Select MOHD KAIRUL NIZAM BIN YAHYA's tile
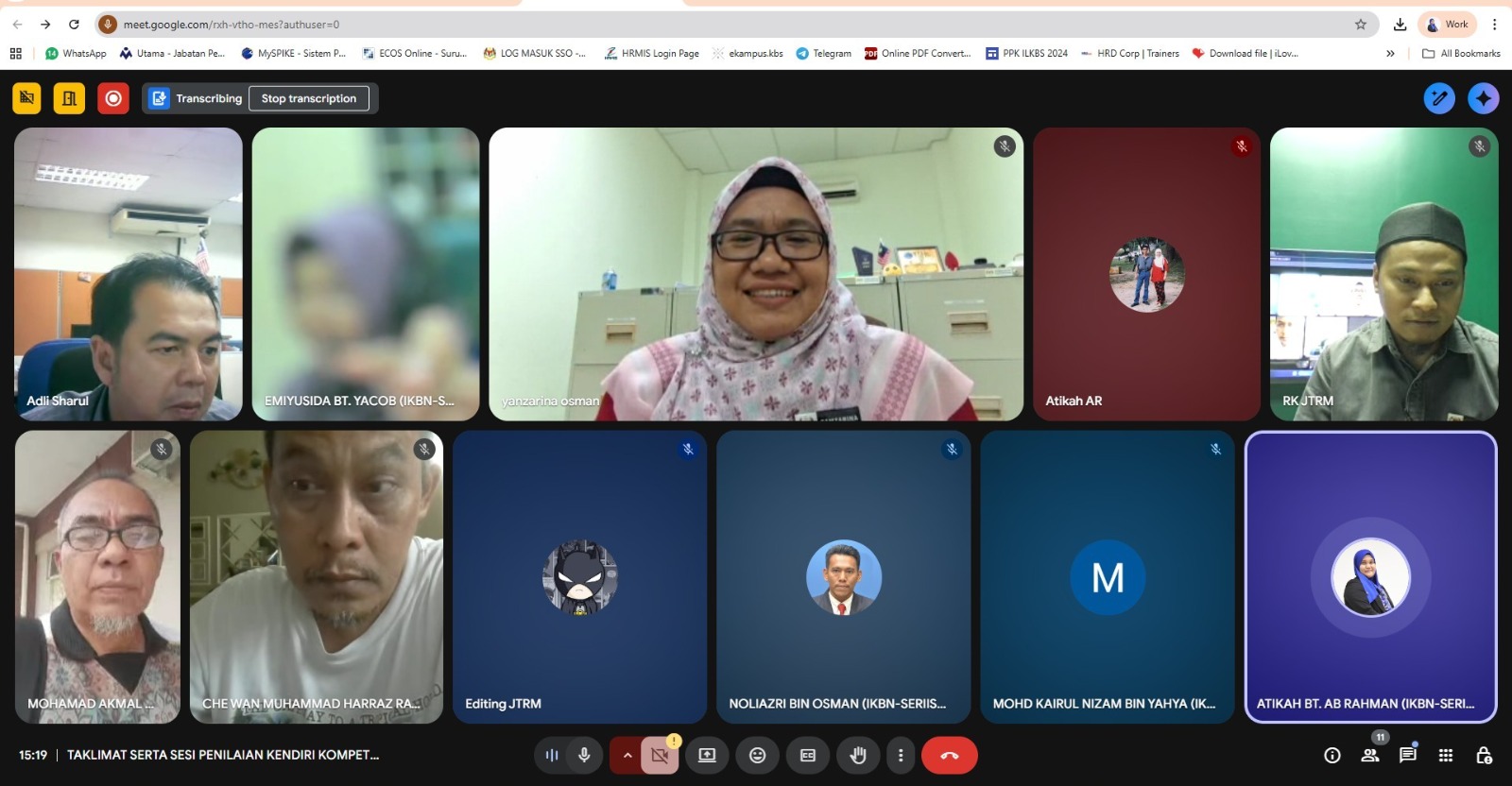The height and width of the screenshot is (786, 1512). 1108,577
